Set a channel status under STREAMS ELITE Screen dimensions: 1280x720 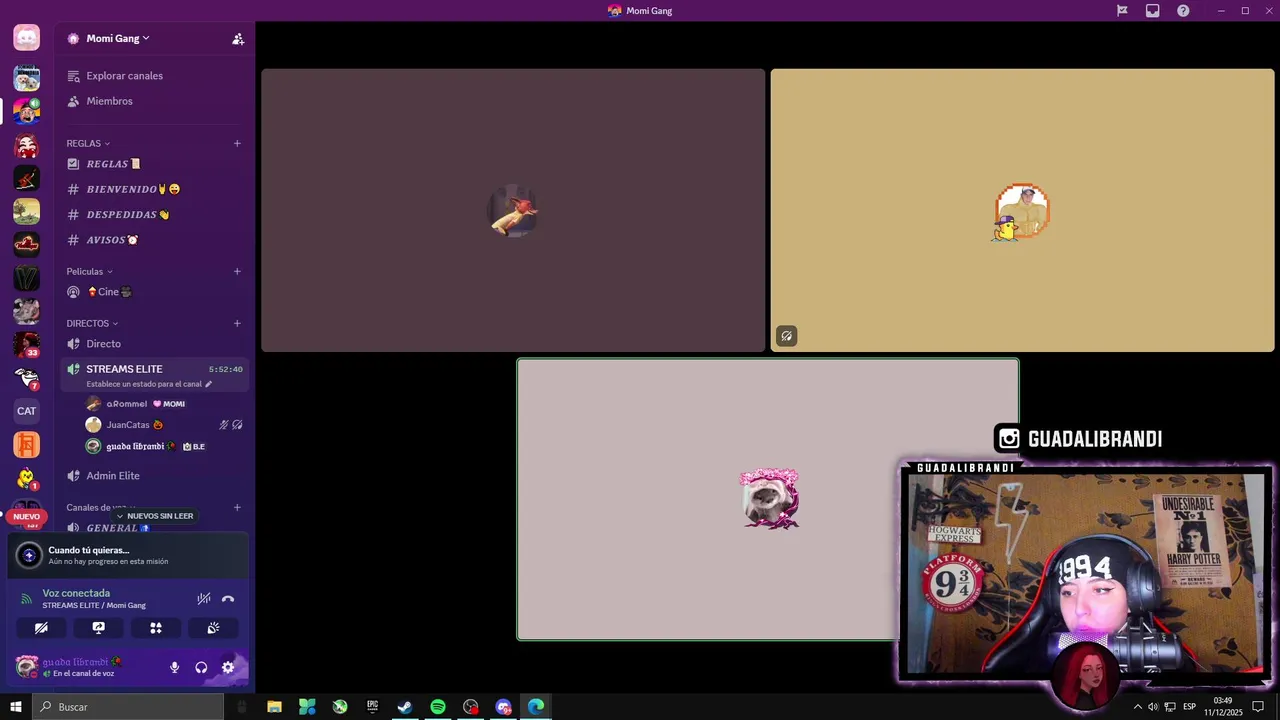tap(148, 384)
